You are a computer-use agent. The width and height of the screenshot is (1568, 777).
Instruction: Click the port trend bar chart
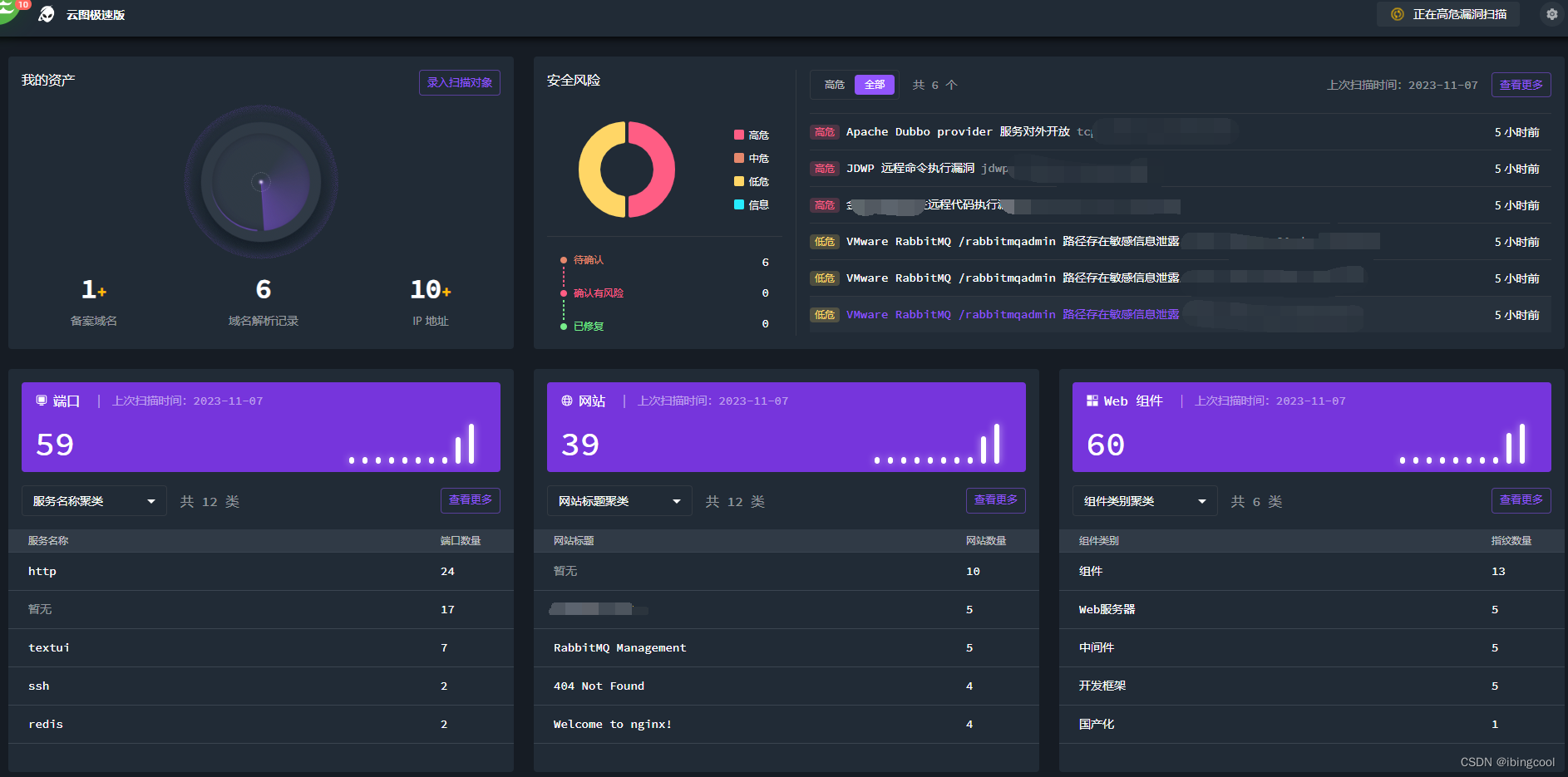(412, 444)
